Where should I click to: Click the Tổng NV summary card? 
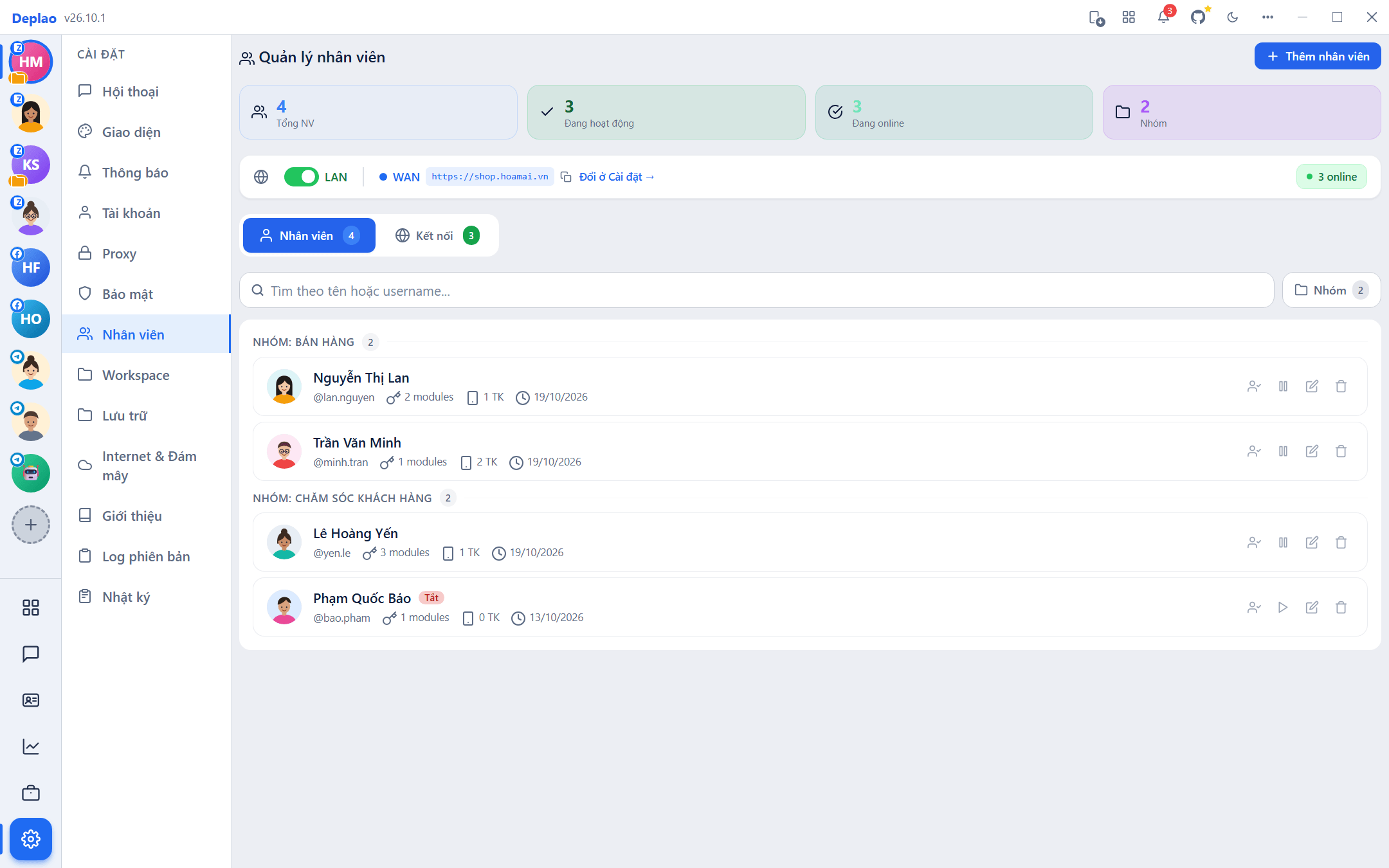click(x=378, y=112)
